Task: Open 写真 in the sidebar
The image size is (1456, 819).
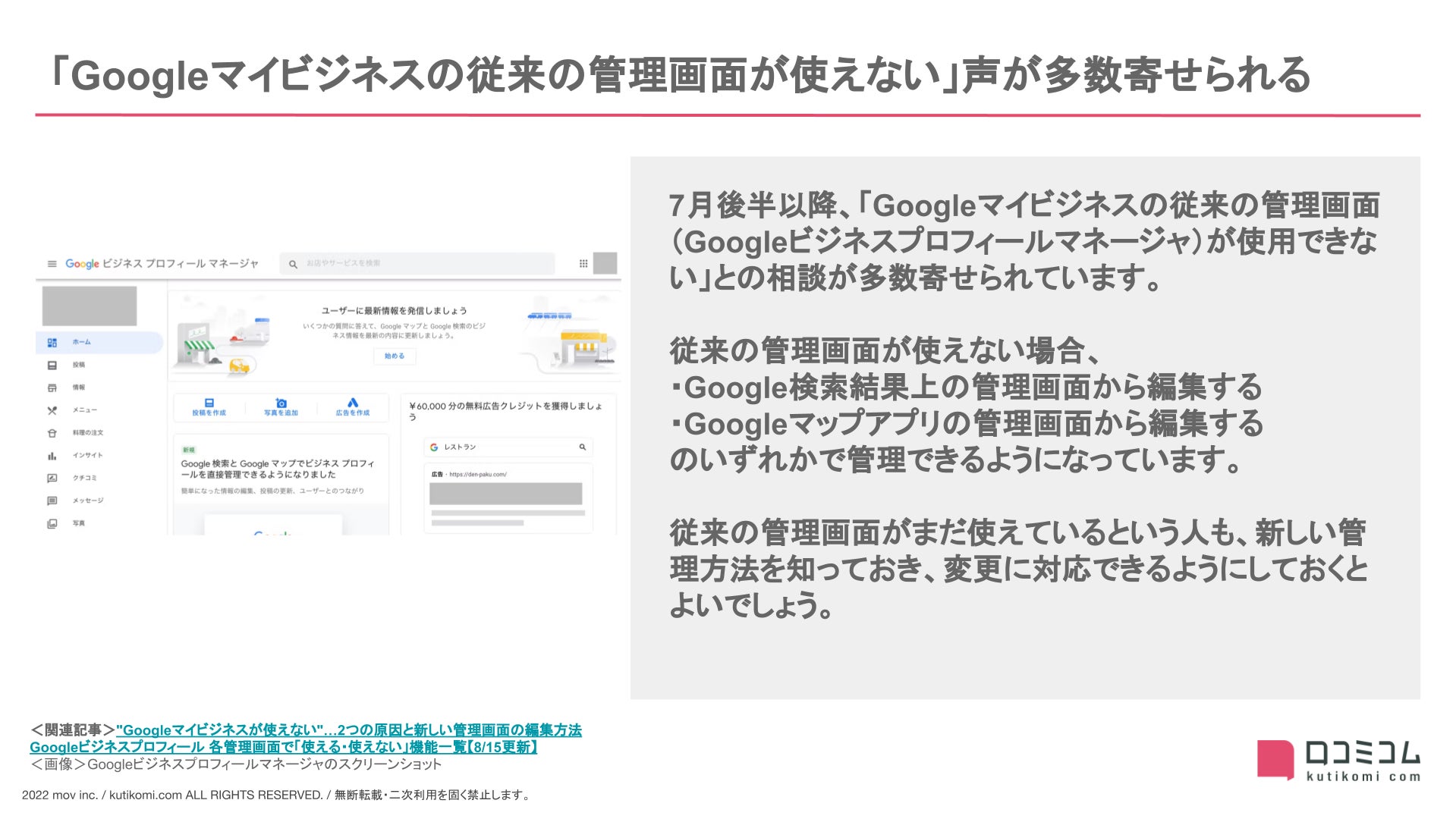Action: click(67, 523)
